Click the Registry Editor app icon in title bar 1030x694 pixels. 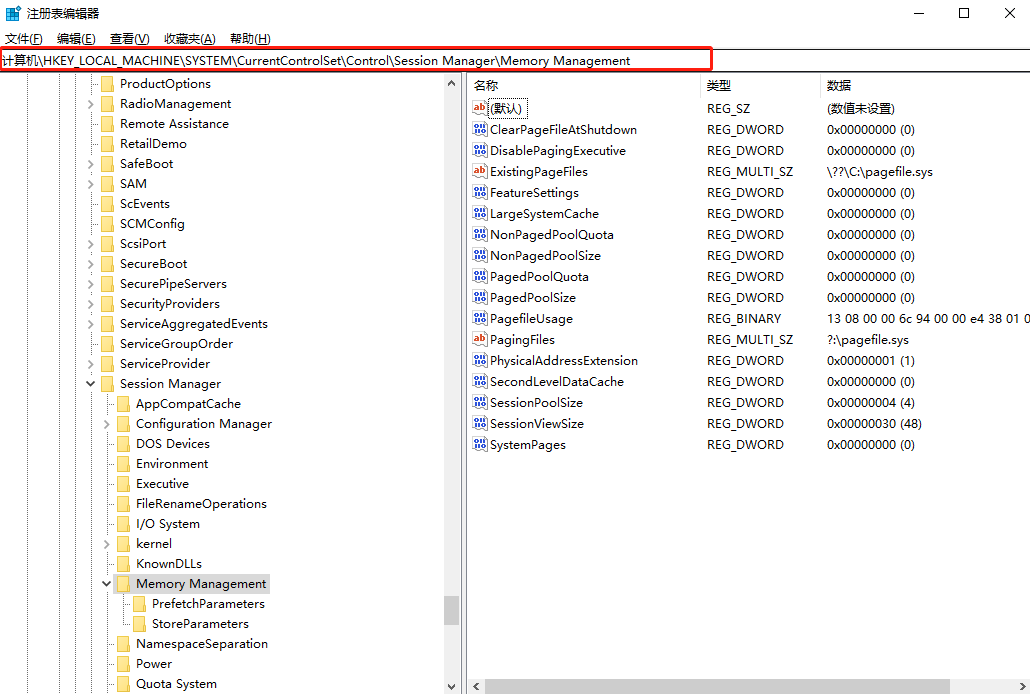coord(13,13)
